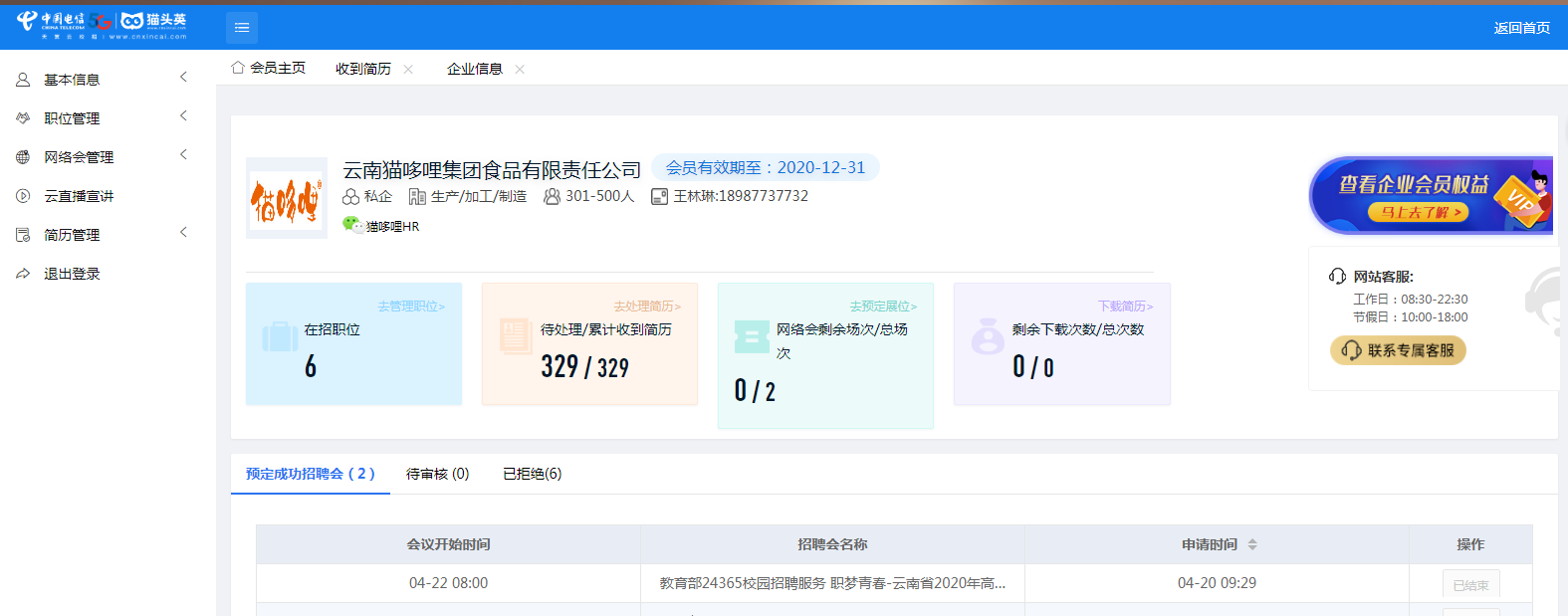Click the resume icon in 待处理 card
The width and height of the screenshot is (1568, 616).
tap(515, 336)
